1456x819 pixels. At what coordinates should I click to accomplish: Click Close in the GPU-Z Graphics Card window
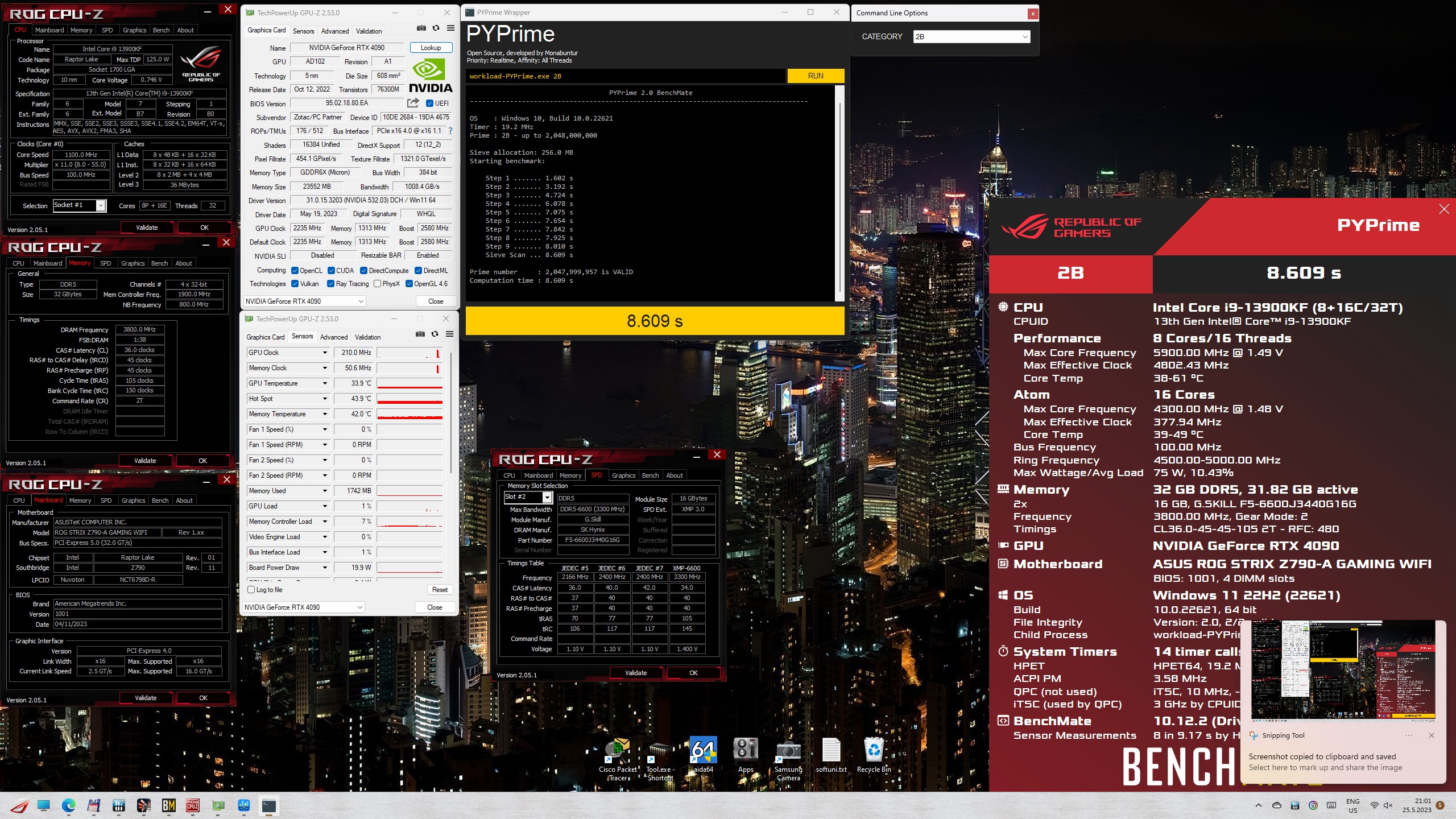point(436,301)
